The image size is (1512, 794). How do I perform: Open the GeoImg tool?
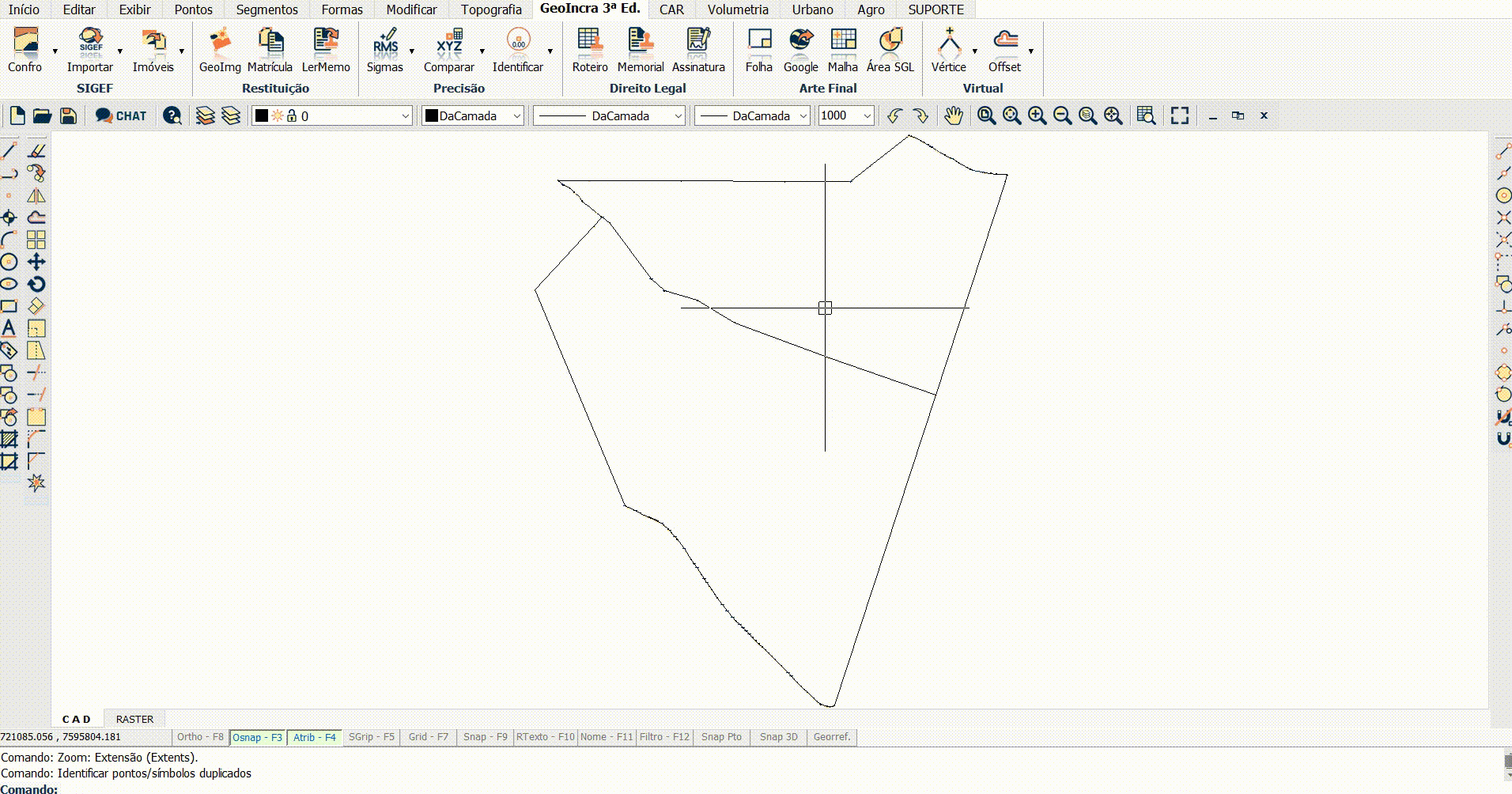click(220, 51)
